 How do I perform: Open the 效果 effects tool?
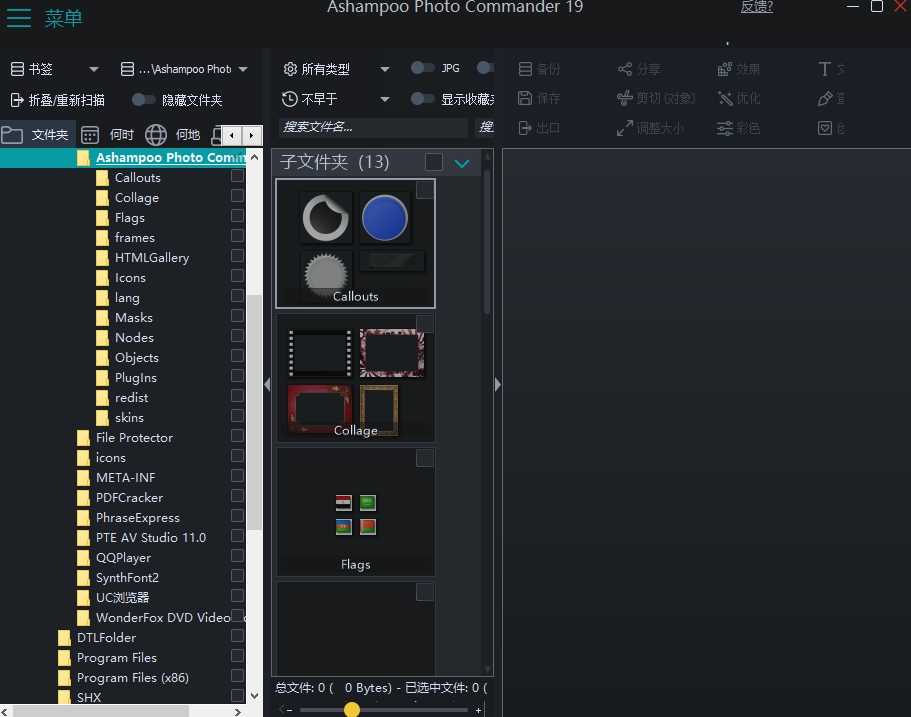tap(725, 69)
